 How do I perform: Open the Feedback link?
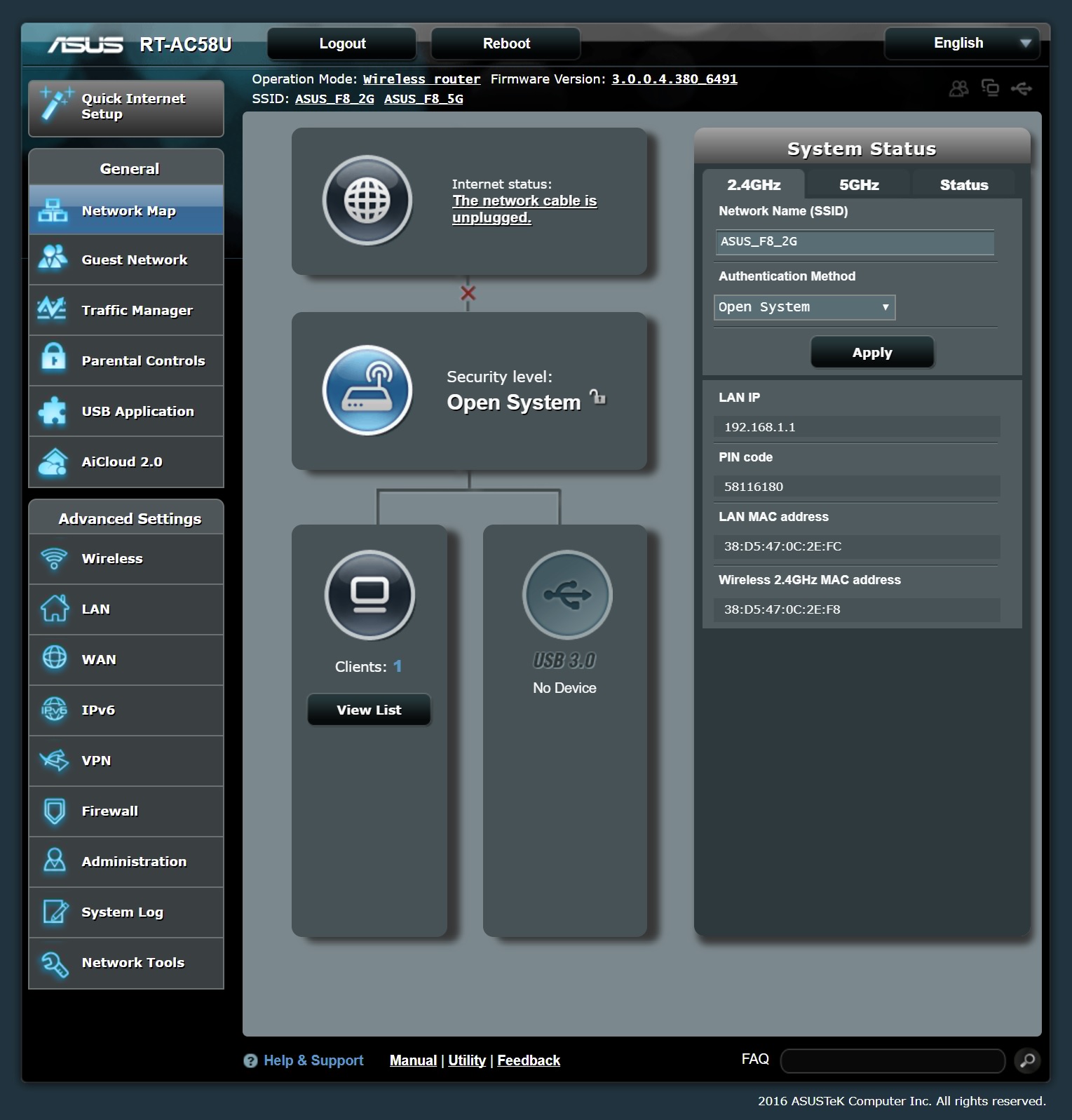[x=529, y=1060]
